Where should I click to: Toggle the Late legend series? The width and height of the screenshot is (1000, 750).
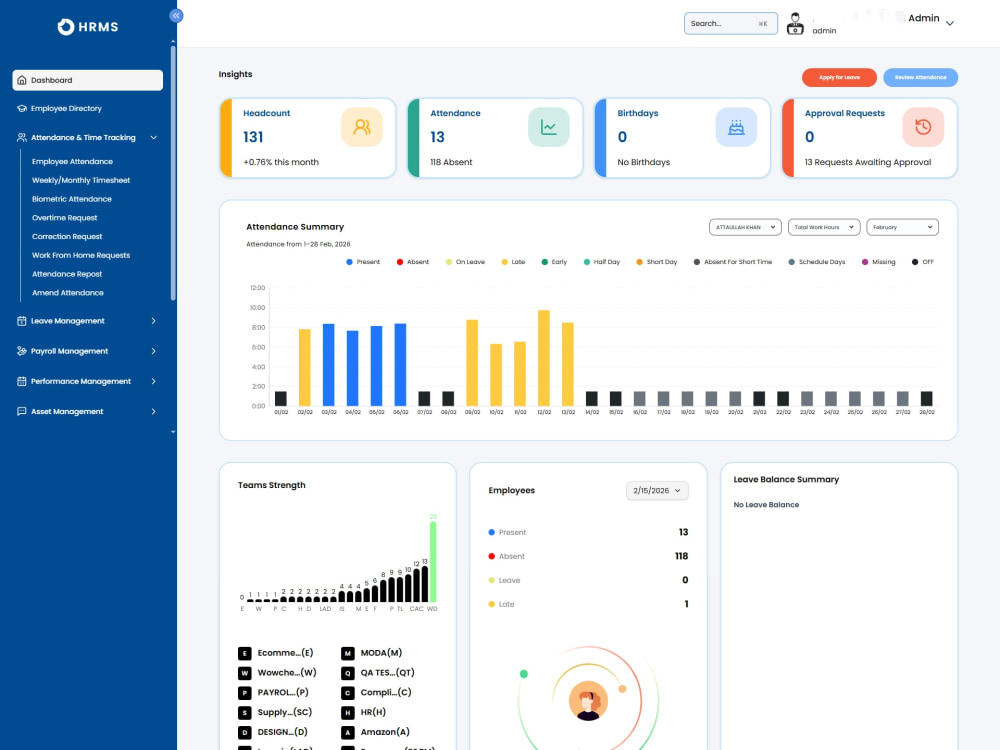pyautogui.click(x=513, y=262)
